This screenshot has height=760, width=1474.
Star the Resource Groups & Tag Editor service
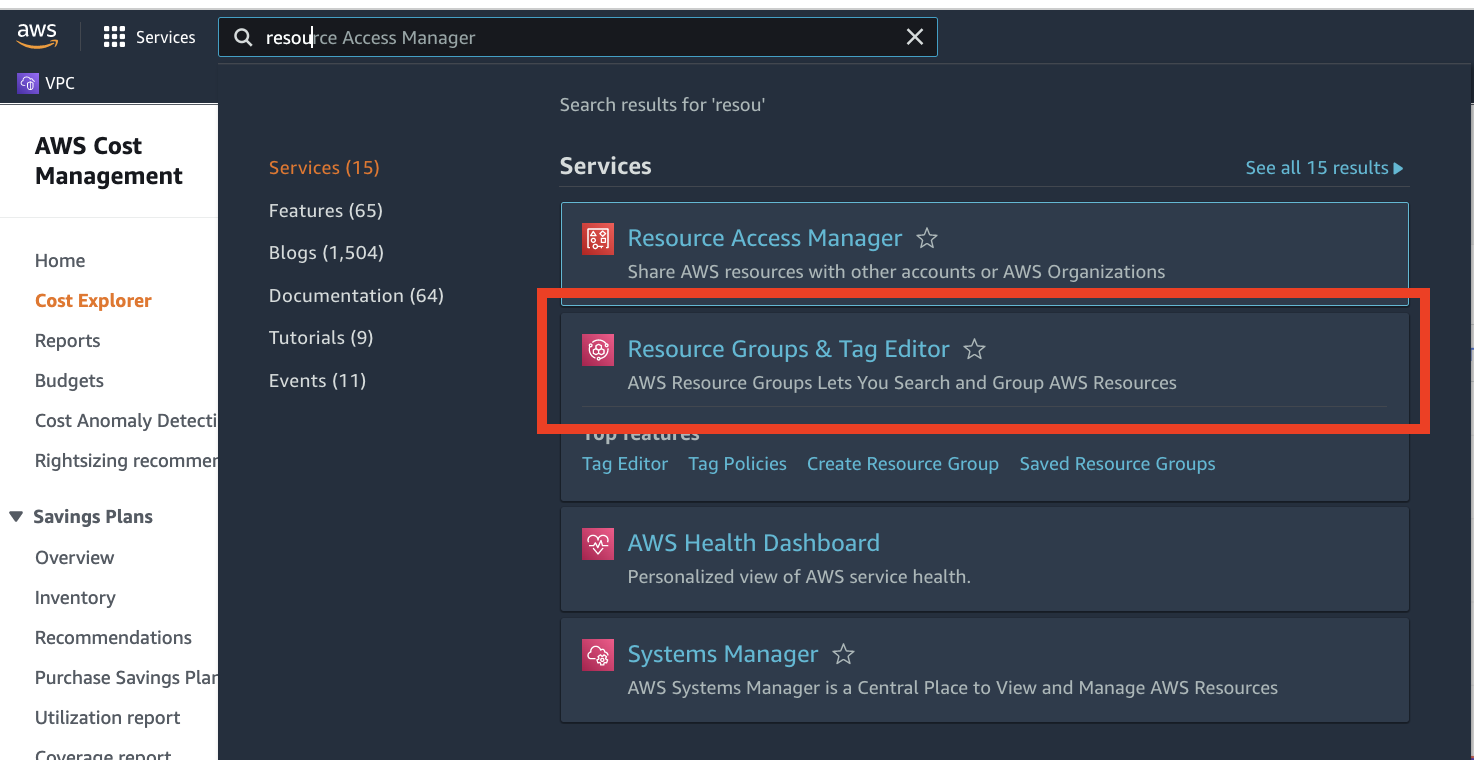974,349
